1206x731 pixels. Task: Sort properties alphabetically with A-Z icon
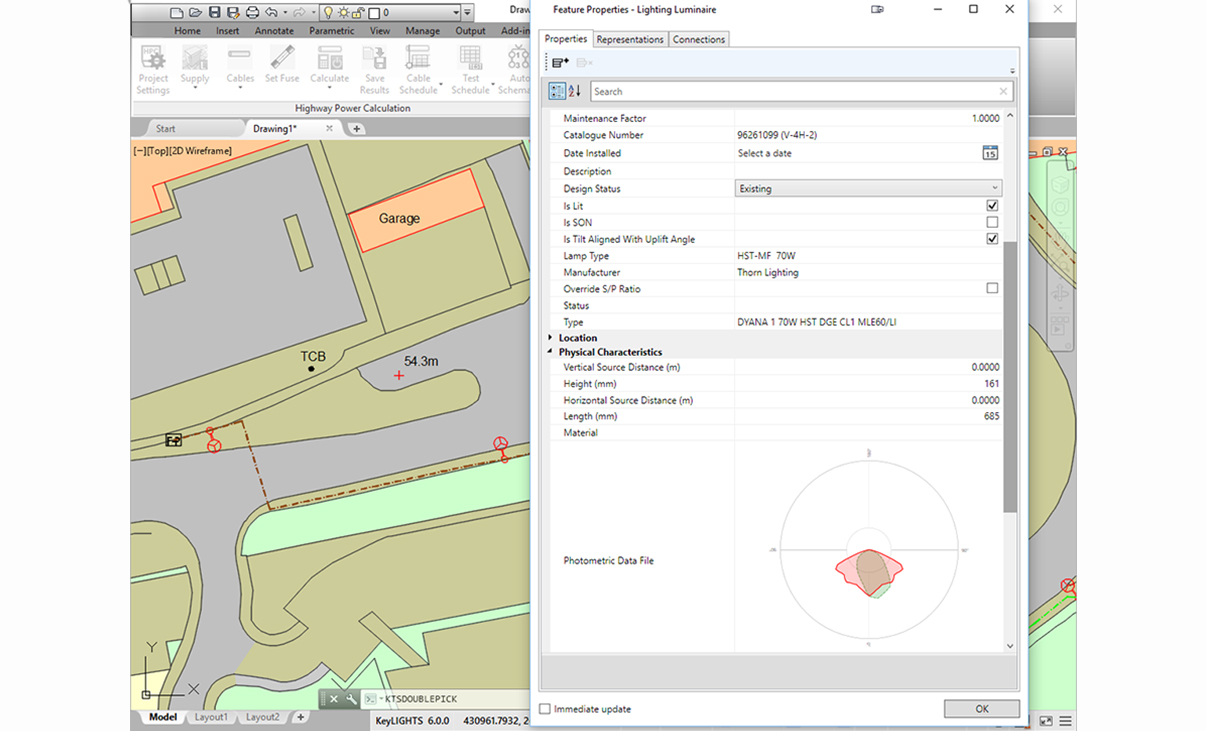click(575, 91)
